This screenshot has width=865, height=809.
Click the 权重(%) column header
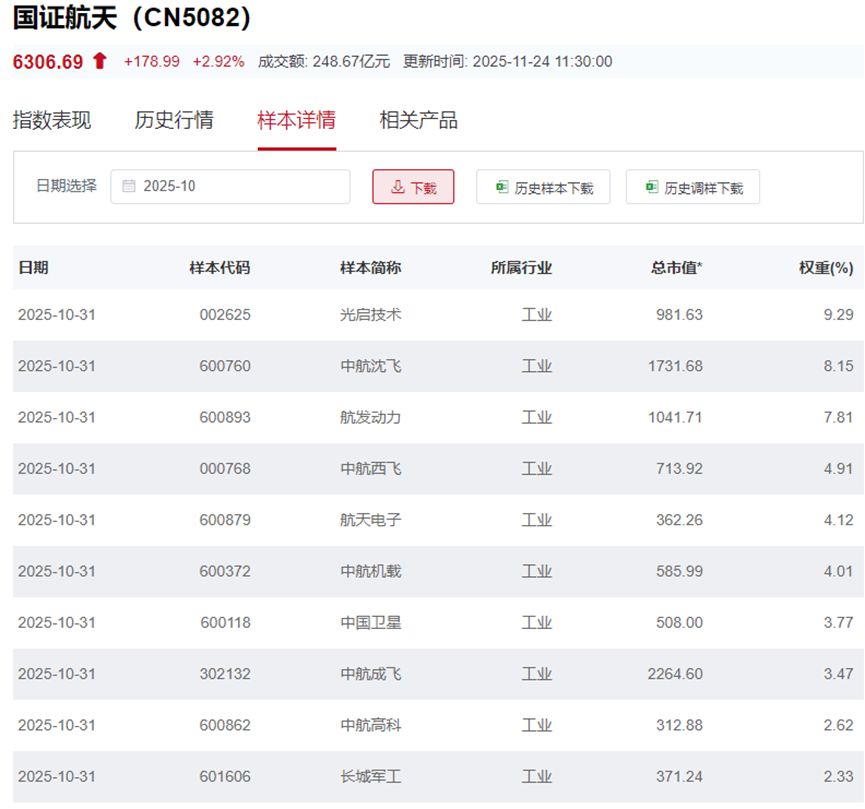pyautogui.click(x=826, y=268)
